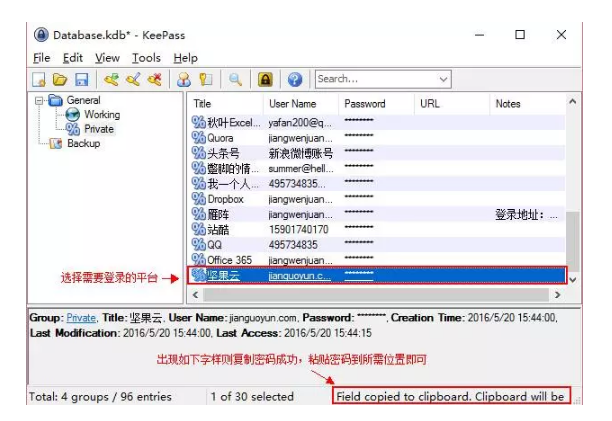
Task: Click the New database toolbar icon
Action: coord(39,80)
